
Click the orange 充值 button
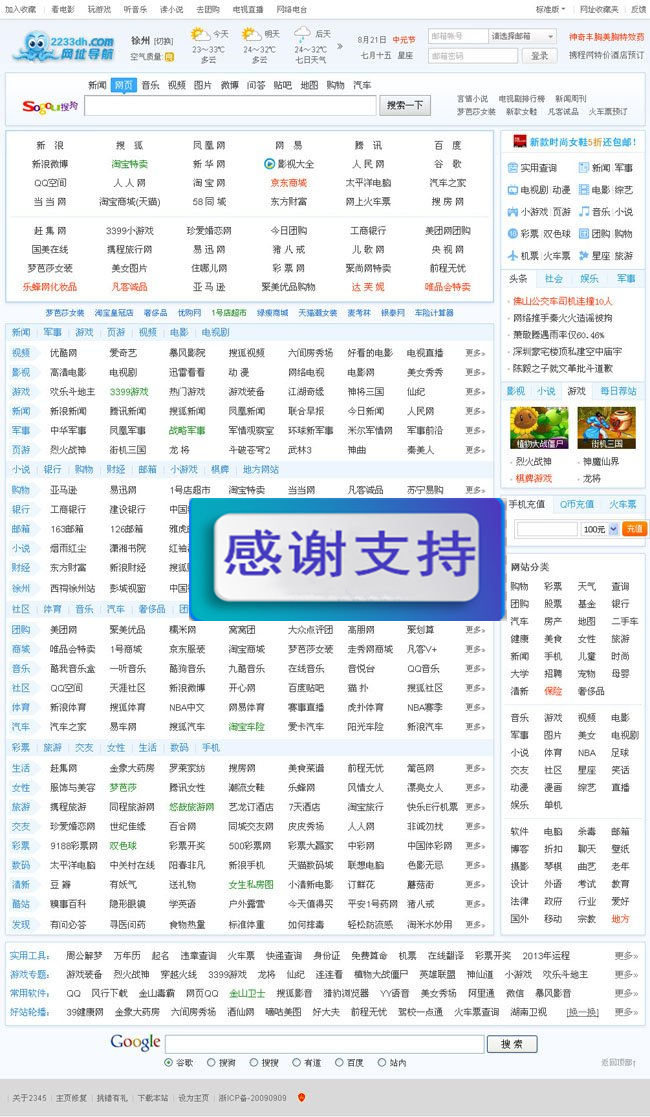pos(633,529)
